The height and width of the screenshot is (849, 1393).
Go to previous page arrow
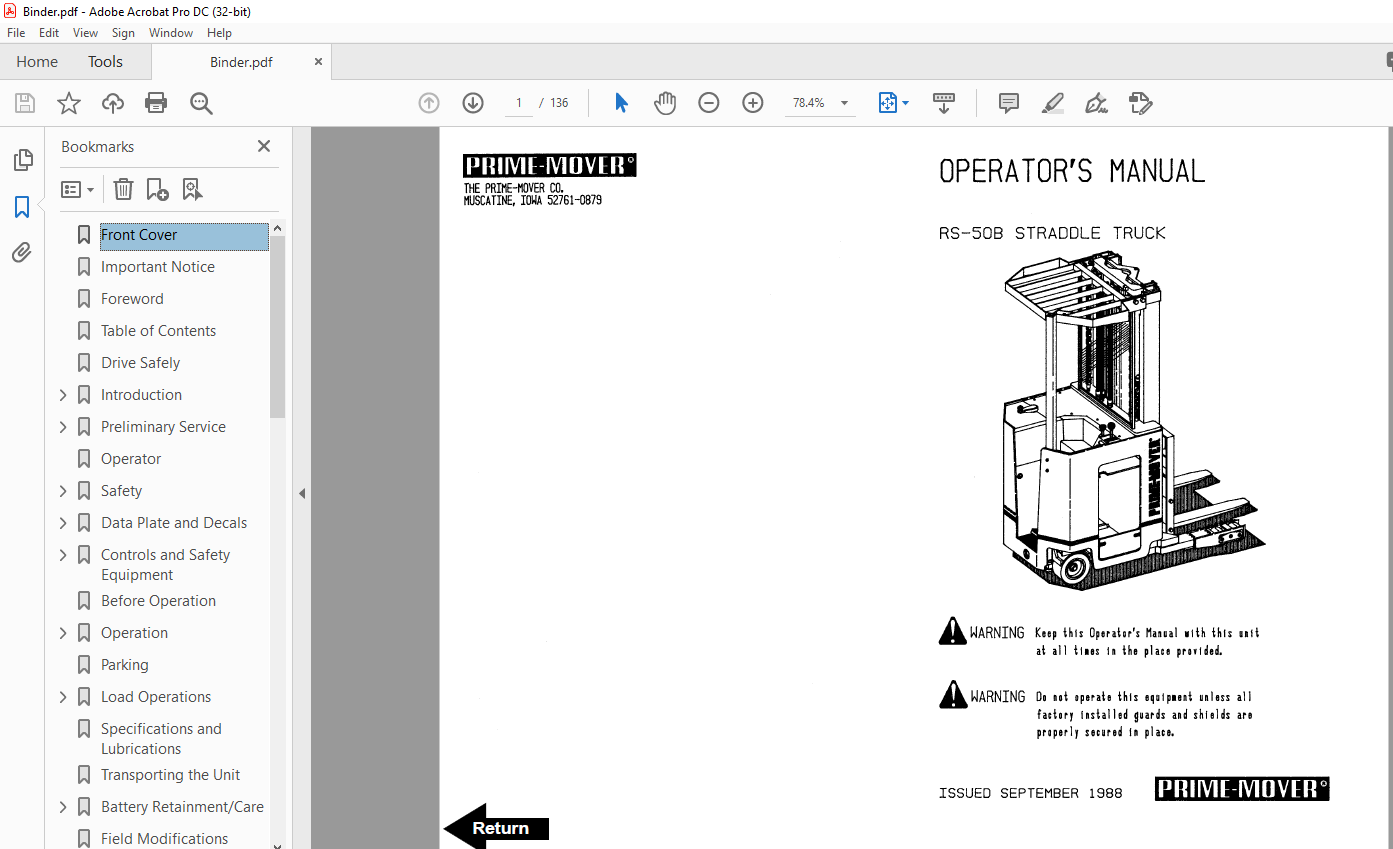[x=429, y=103]
